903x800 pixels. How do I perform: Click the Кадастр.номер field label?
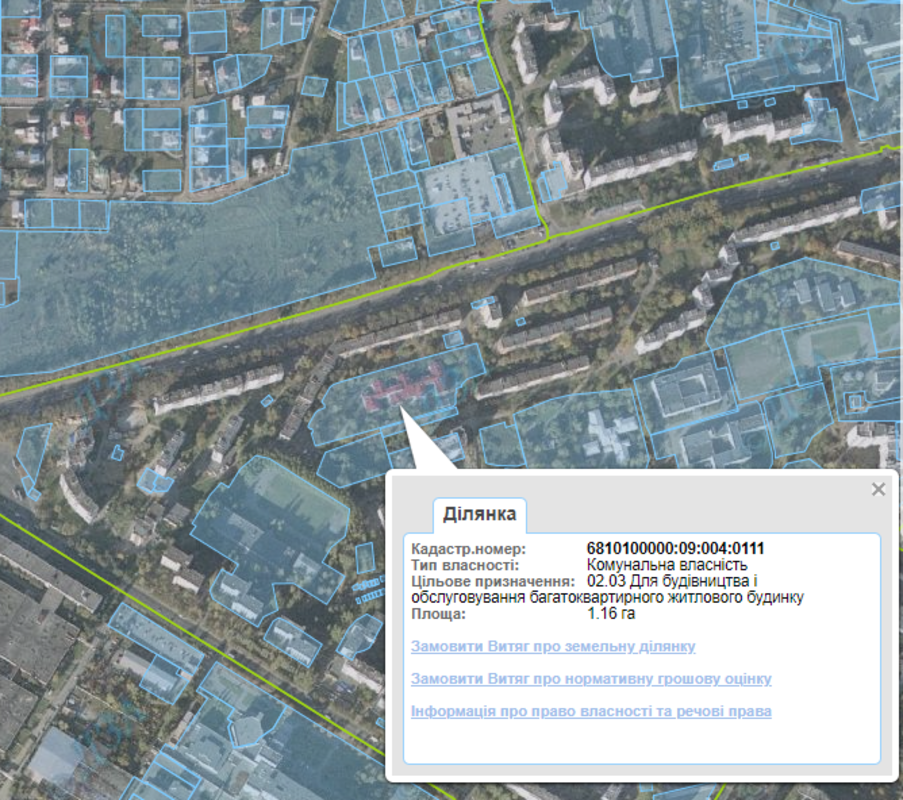pyautogui.click(x=454, y=549)
